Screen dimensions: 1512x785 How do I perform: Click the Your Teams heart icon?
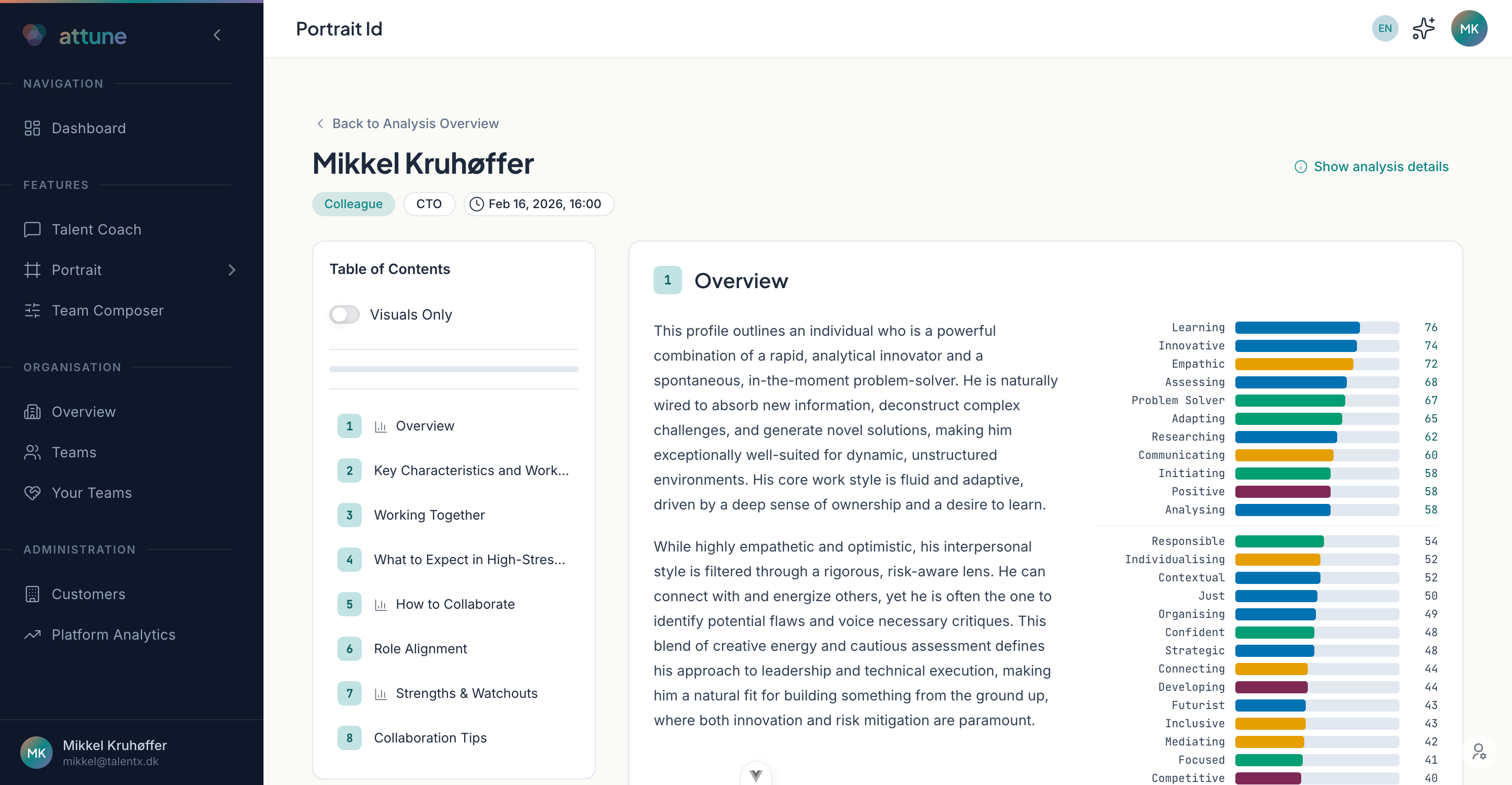[32, 493]
